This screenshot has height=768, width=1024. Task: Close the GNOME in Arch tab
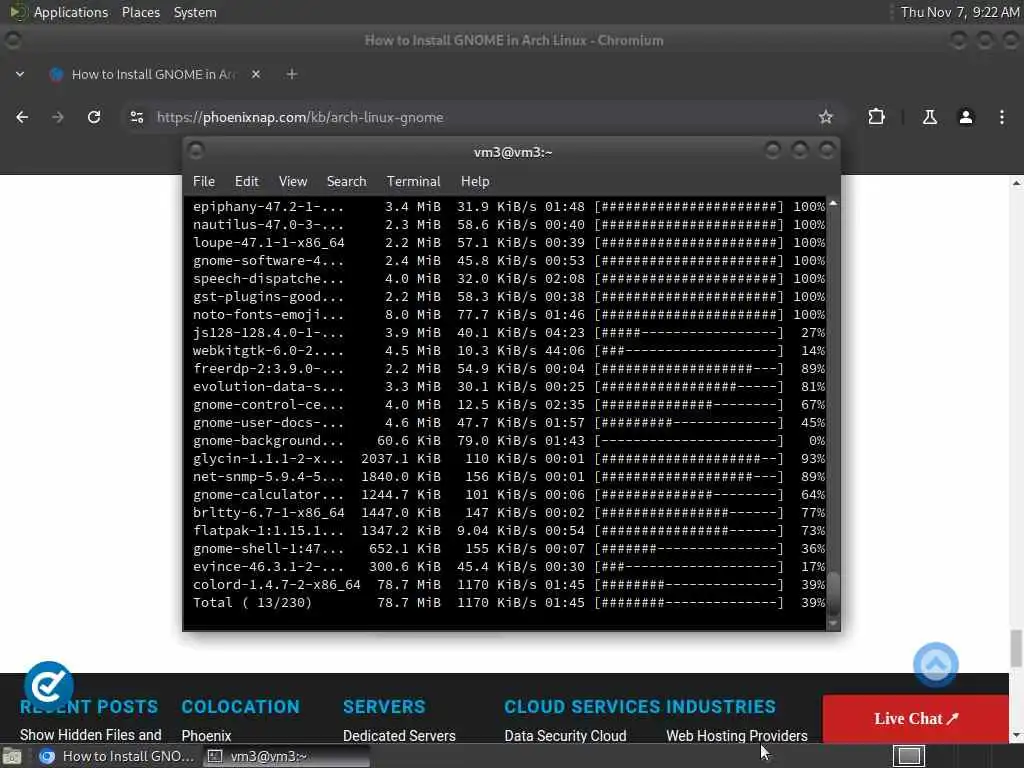[256, 74]
